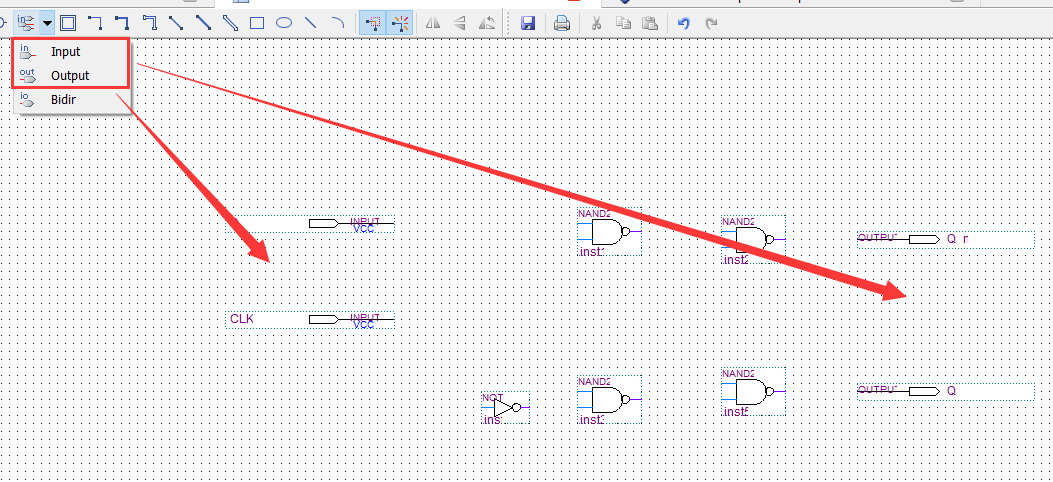Open the Pin tool dropdown arrow
The image size is (1053, 482).
point(47,23)
